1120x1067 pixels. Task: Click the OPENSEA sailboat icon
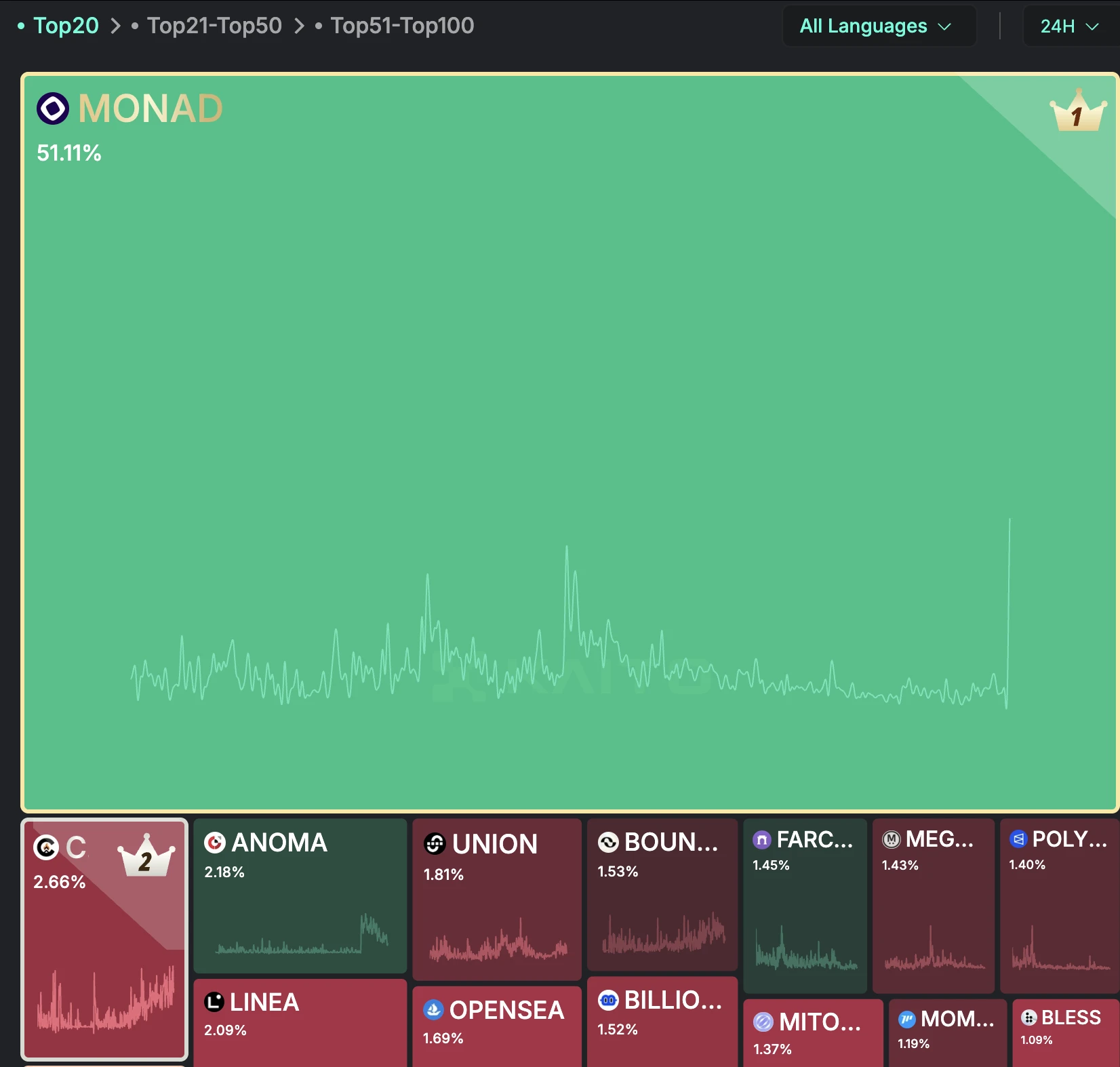[433, 1009]
